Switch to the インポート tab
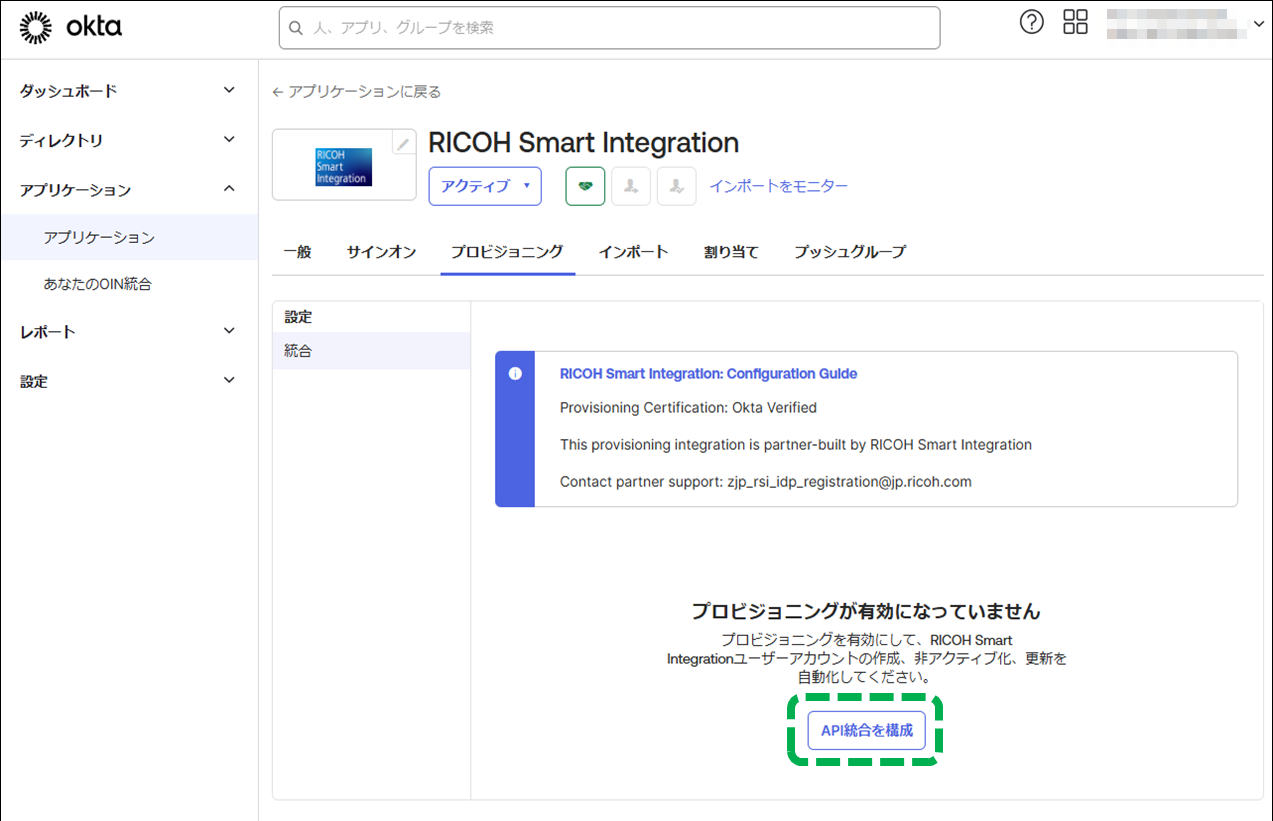The width and height of the screenshot is (1273, 821). click(633, 252)
